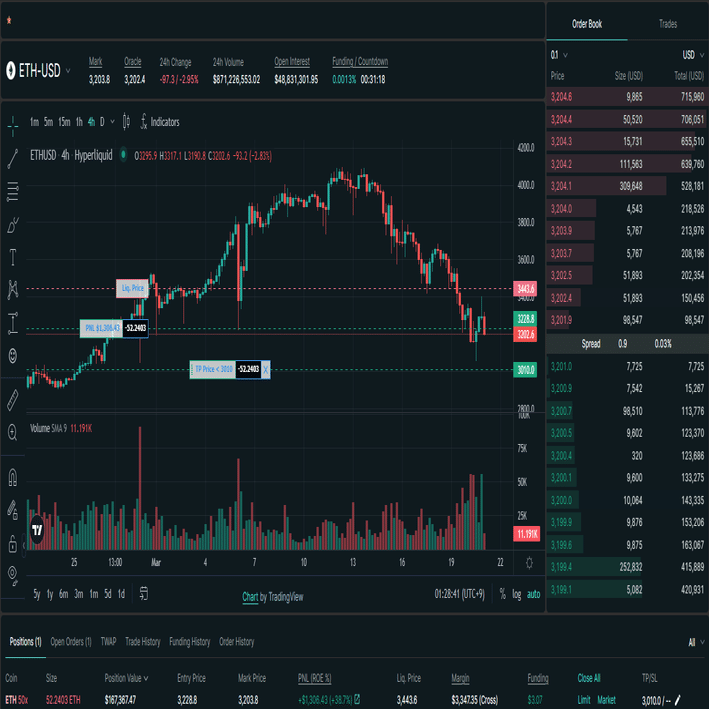Select the 4h chart interval
Screen dimensions: 709x709
[91, 122]
